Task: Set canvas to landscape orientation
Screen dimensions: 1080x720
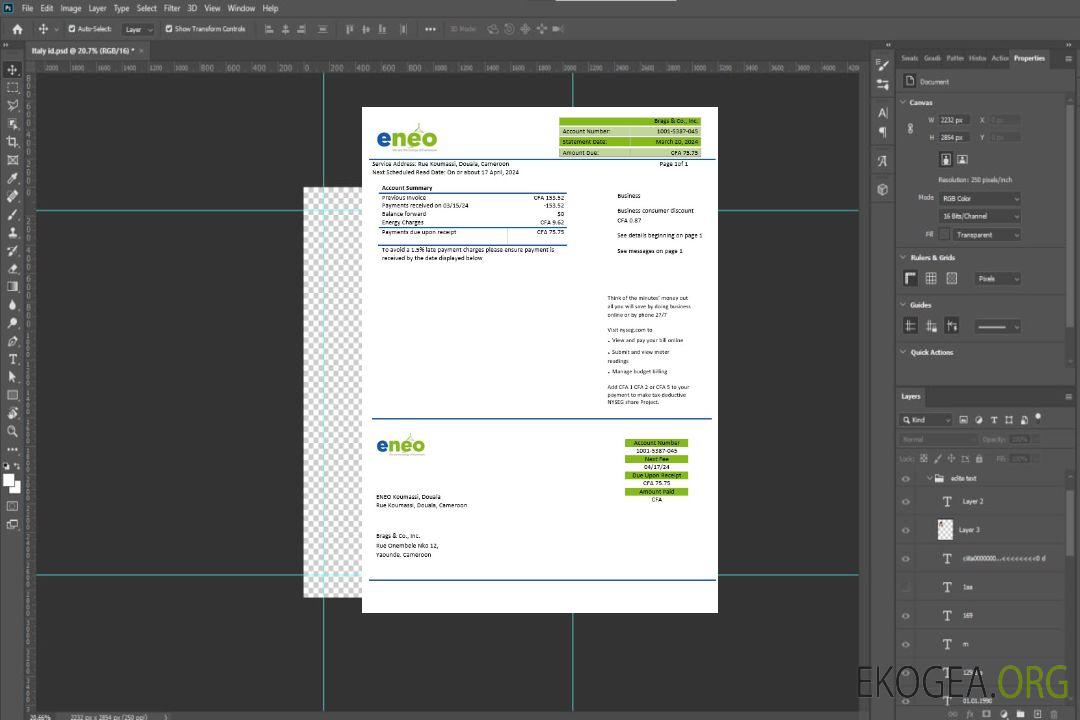Action: (962, 159)
